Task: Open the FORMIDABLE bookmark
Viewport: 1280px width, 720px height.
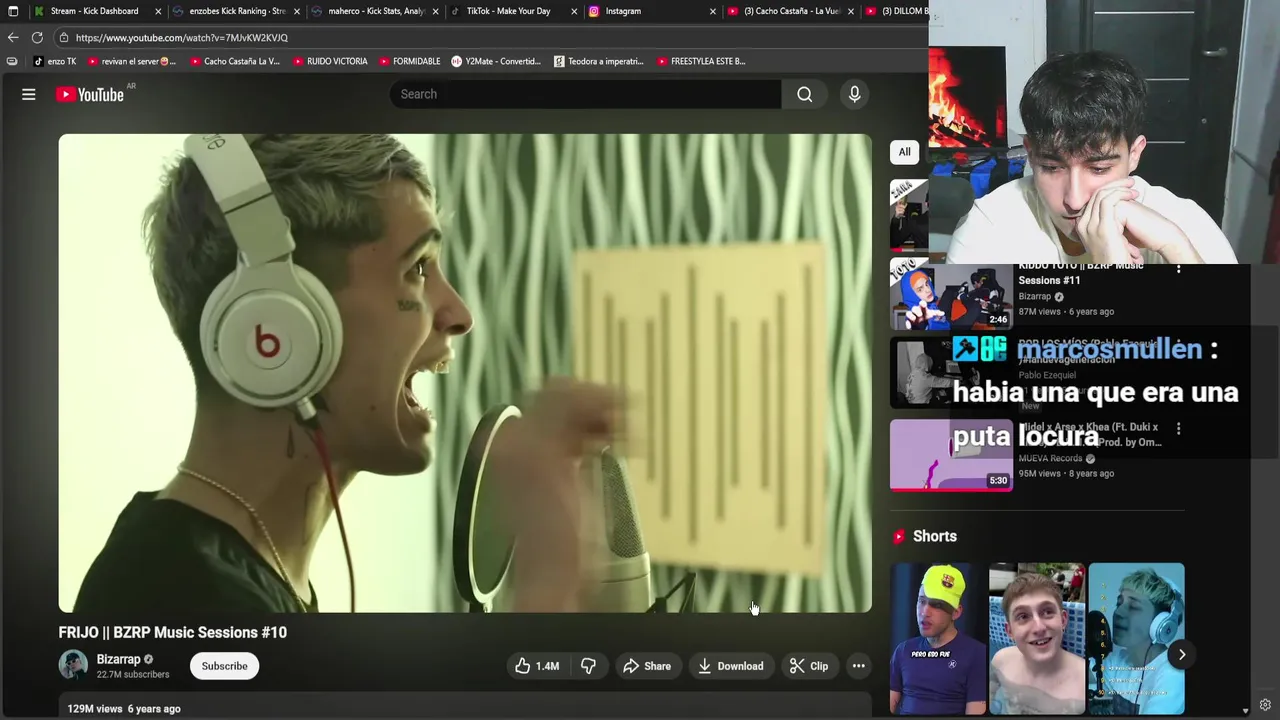Action: pos(409,61)
